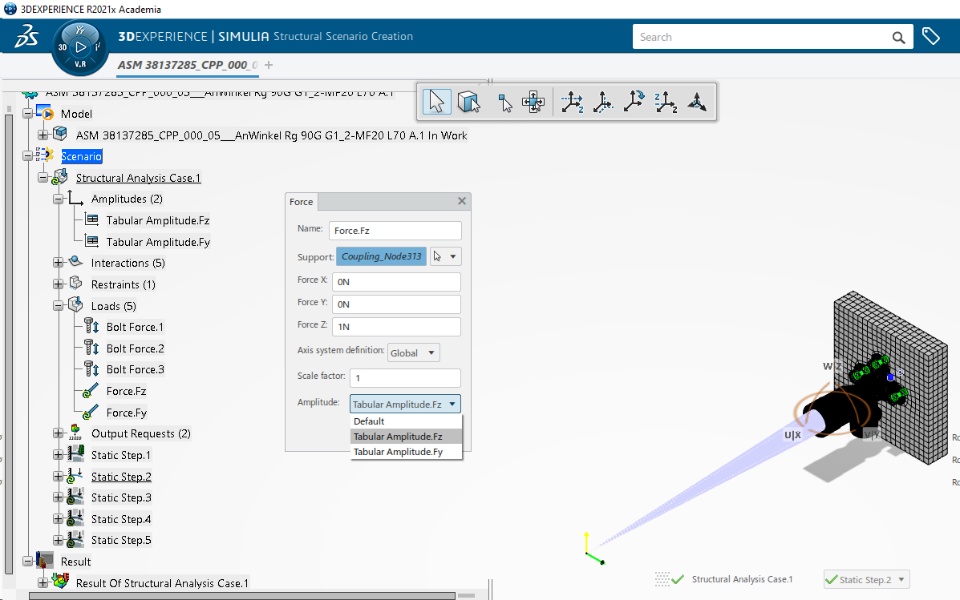
Task: Click the rotate axis system tool icon
Action: 634,101
